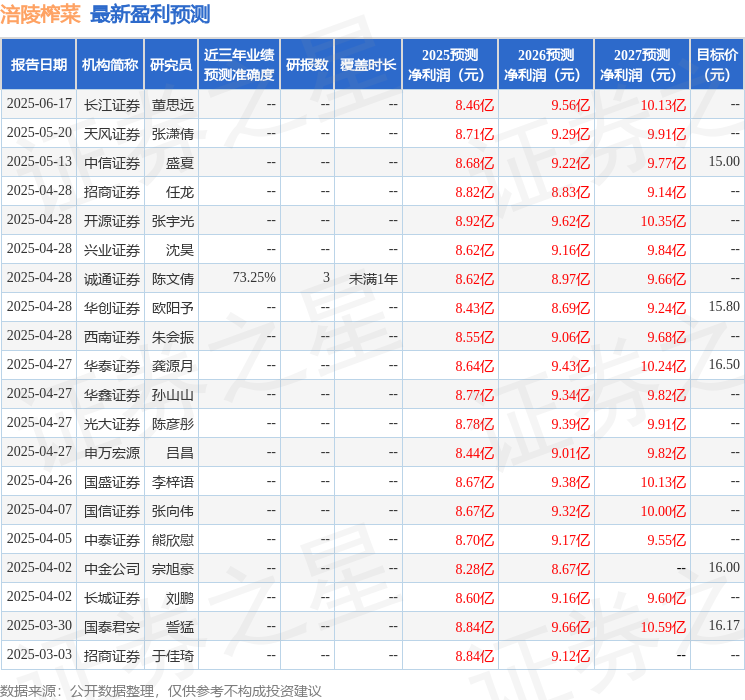This screenshot has width=745, height=700.
Task: Select the 华鑫证券 institution cell
Action: coord(112,395)
